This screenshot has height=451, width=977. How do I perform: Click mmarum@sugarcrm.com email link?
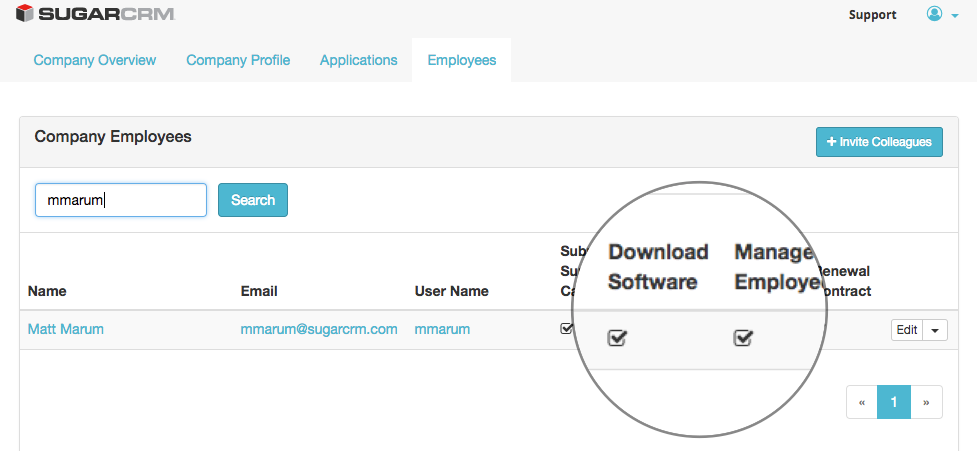(319, 329)
